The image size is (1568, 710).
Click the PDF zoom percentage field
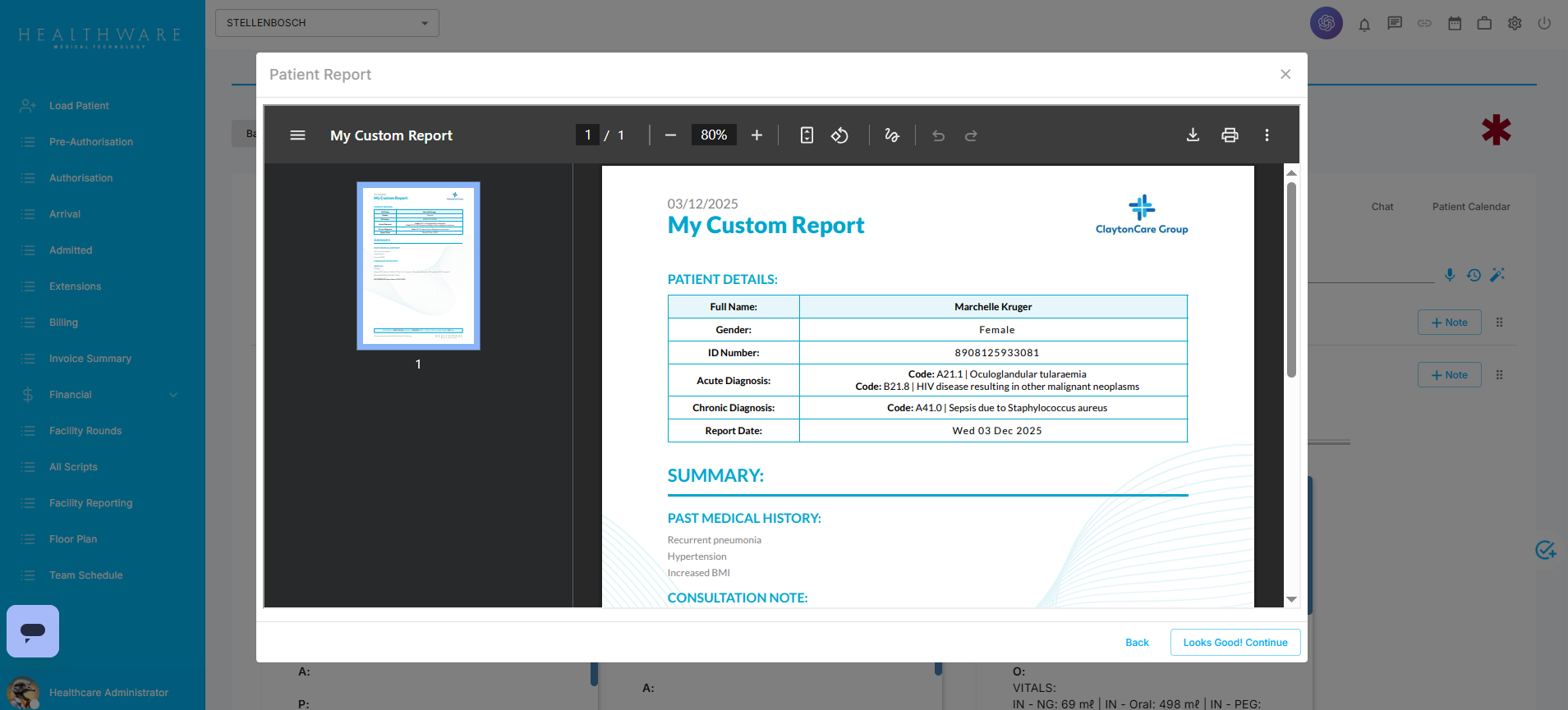click(x=713, y=135)
